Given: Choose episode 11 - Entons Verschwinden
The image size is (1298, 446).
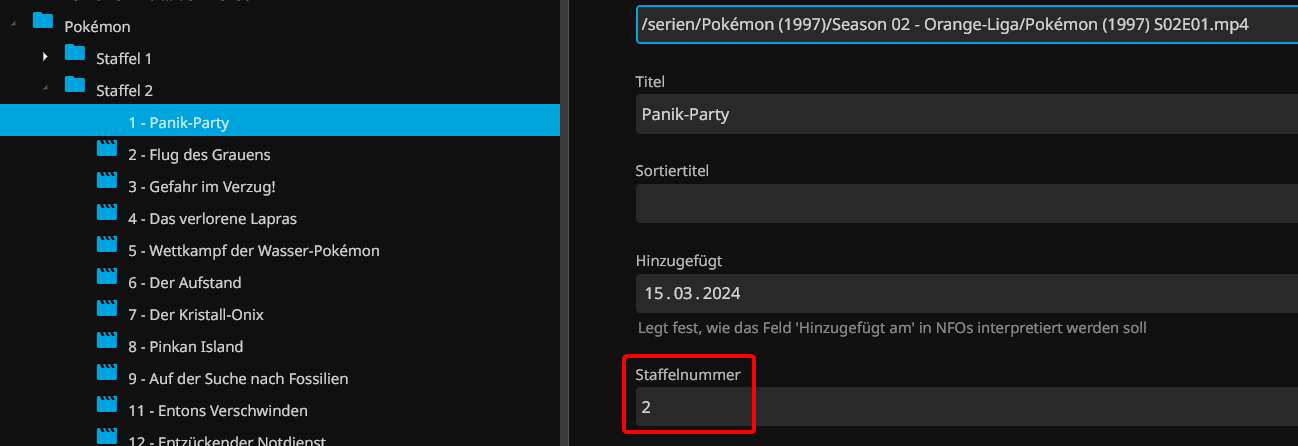Looking at the screenshot, I should tap(217, 410).
